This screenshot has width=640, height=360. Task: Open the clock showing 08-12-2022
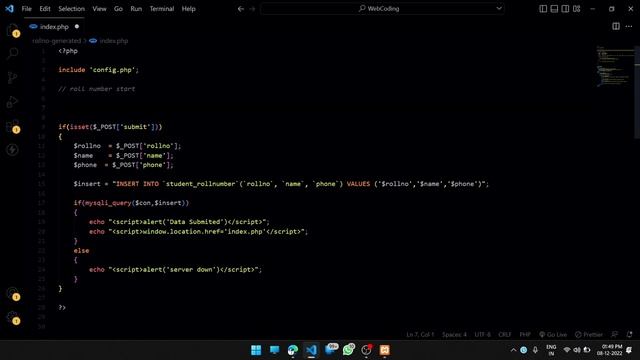(609, 350)
